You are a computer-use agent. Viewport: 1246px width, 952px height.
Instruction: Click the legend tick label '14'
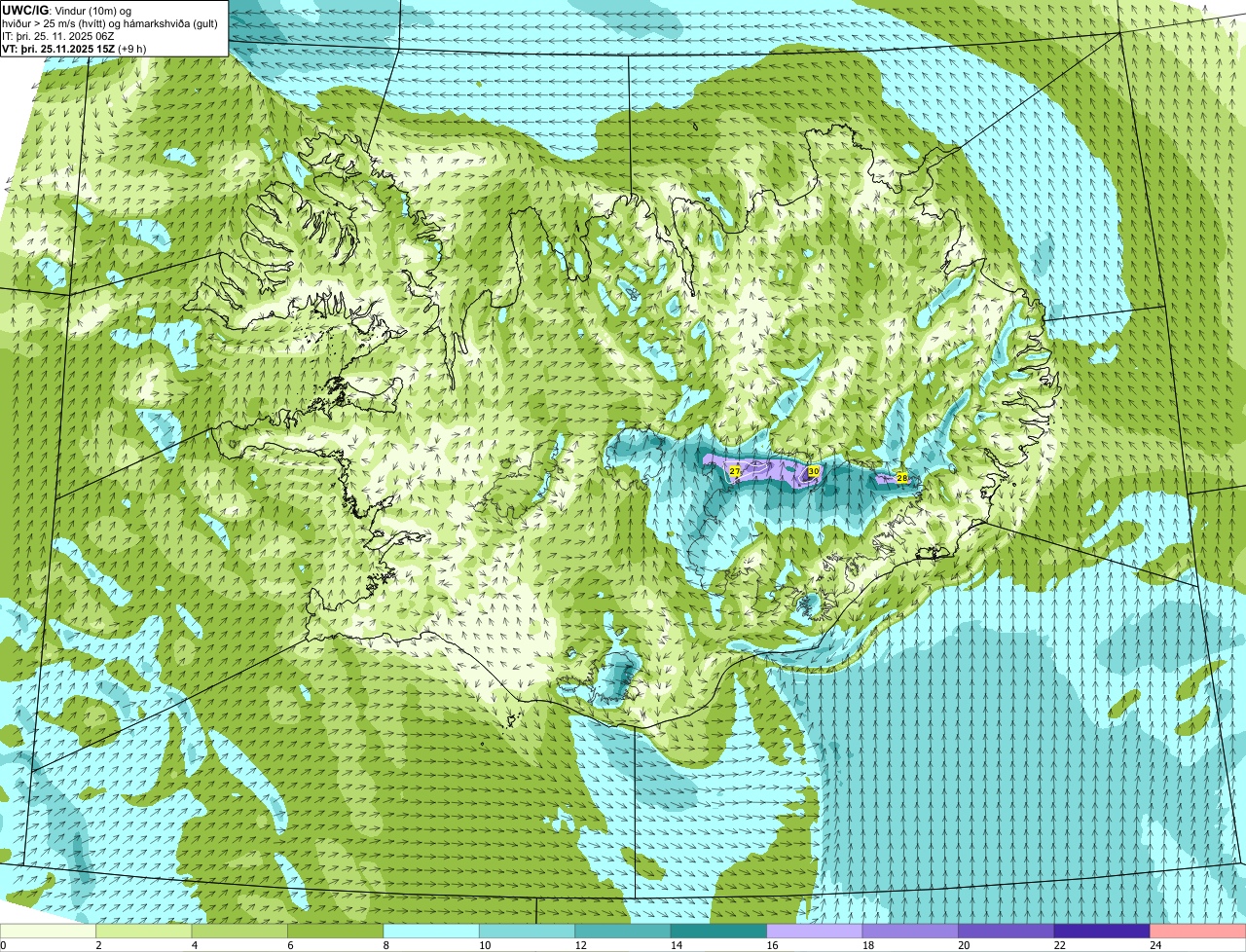click(x=676, y=944)
